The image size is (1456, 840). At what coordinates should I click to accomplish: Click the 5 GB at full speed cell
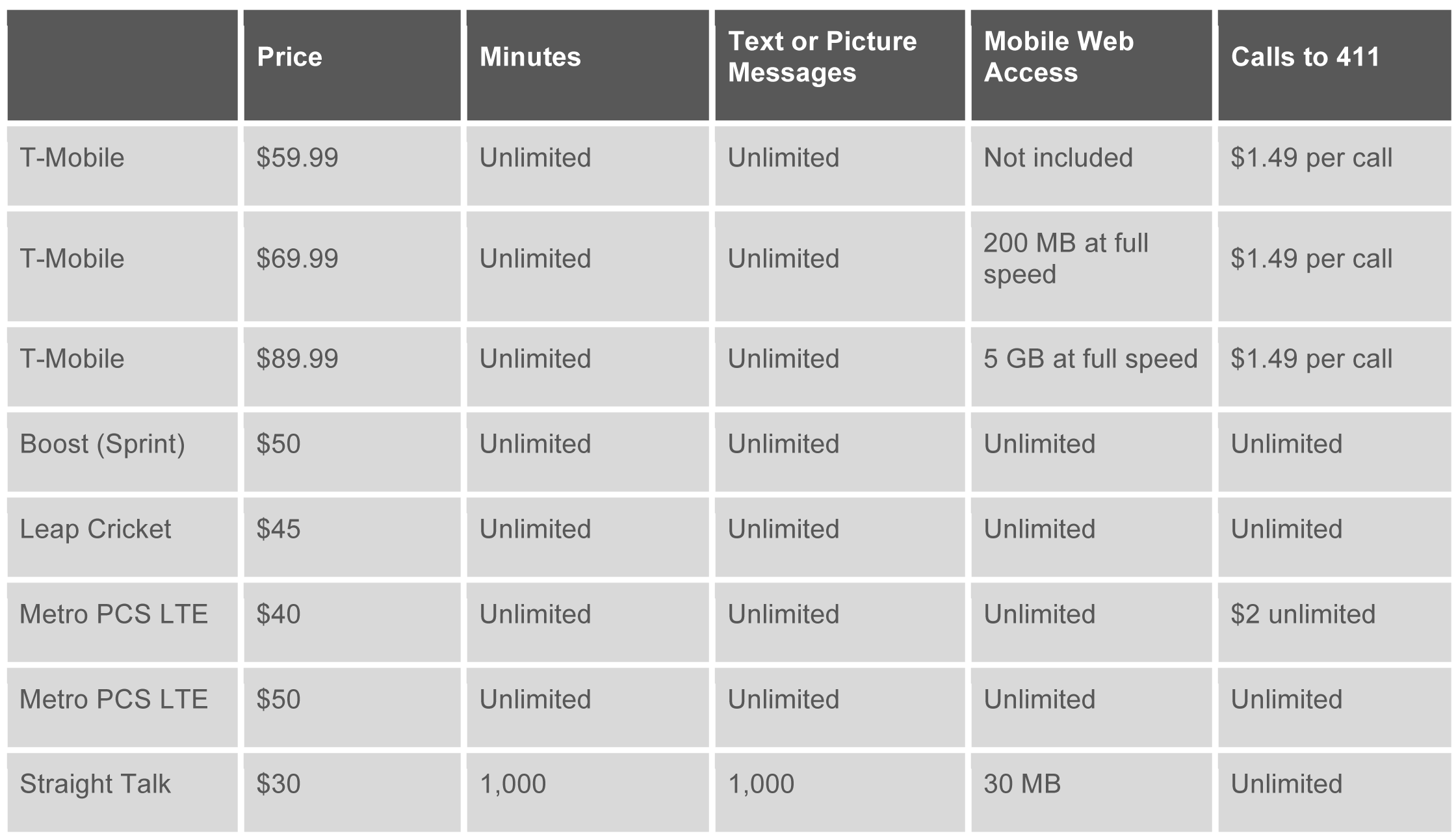(x=1090, y=359)
